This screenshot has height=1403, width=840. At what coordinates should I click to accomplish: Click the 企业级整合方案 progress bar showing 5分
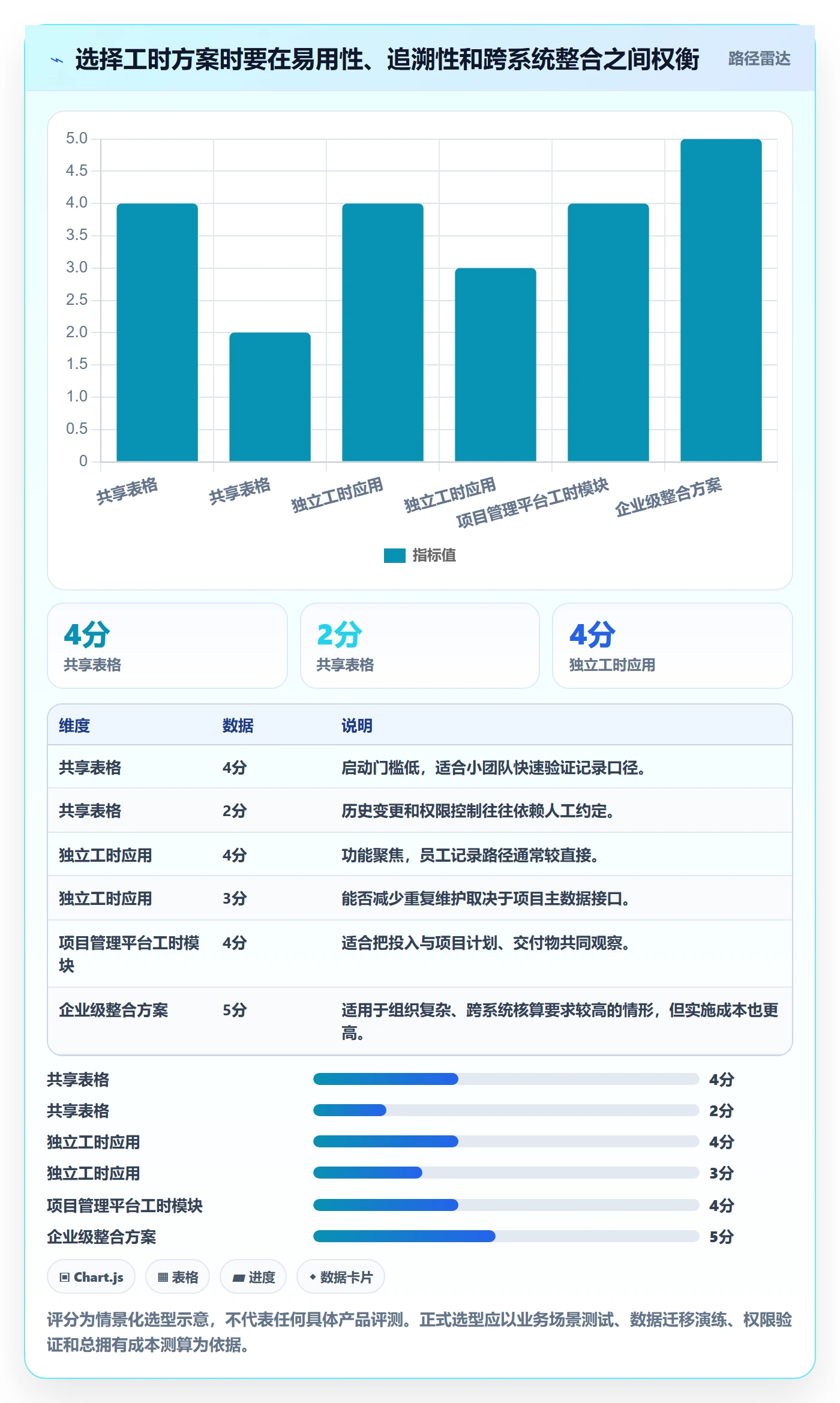[x=506, y=1236]
